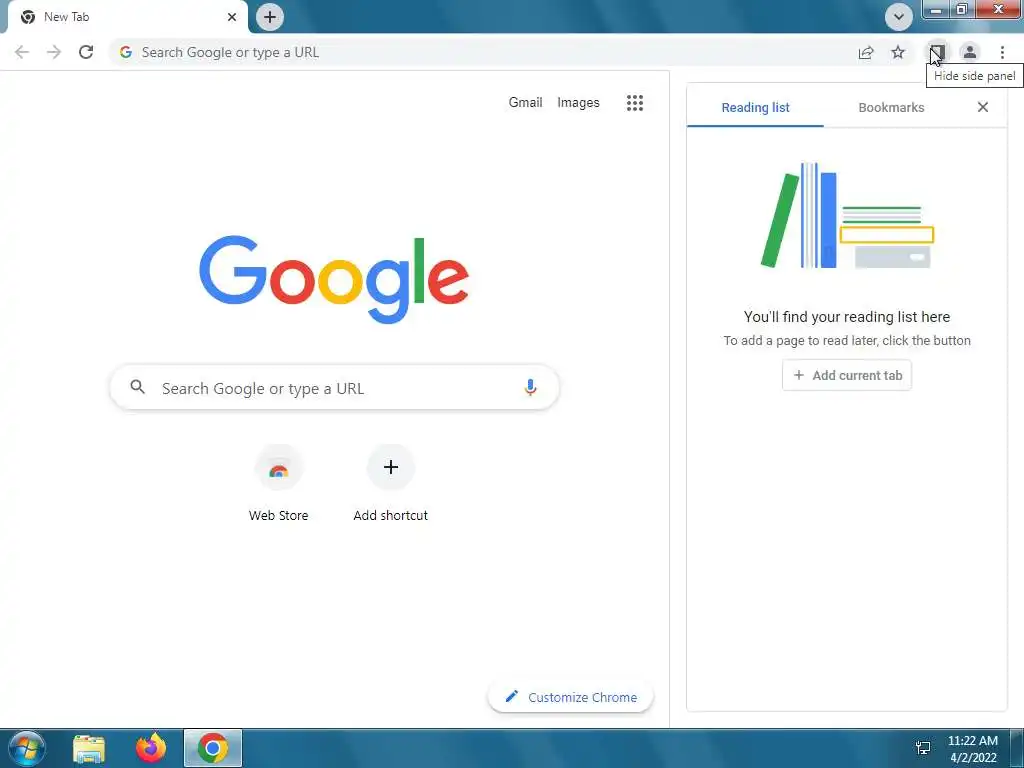The width and height of the screenshot is (1024, 768).
Task: Close the side panel with the X
Action: 983,107
